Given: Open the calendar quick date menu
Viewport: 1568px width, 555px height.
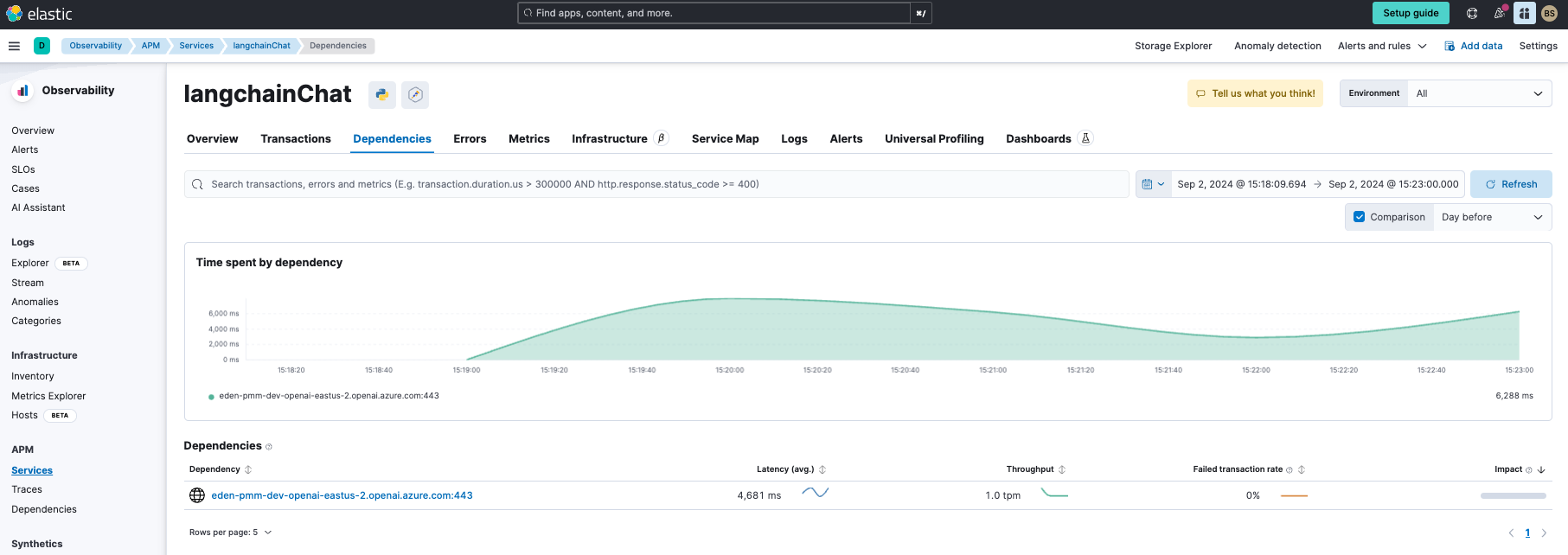Looking at the screenshot, I should 1153,184.
